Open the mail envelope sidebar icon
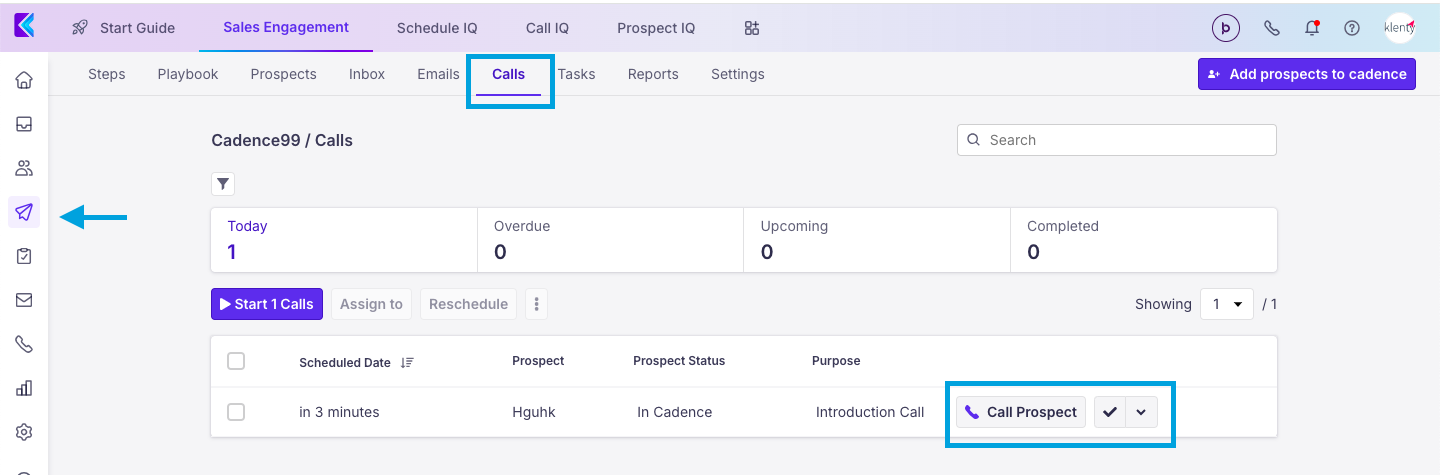 click(24, 300)
